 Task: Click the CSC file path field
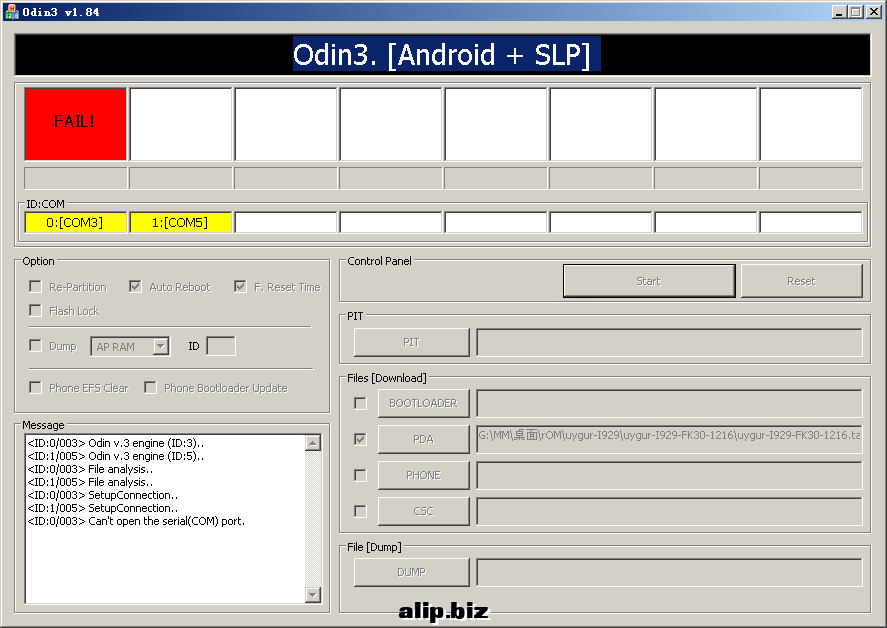pyautogui.click(x=669, y=511)
